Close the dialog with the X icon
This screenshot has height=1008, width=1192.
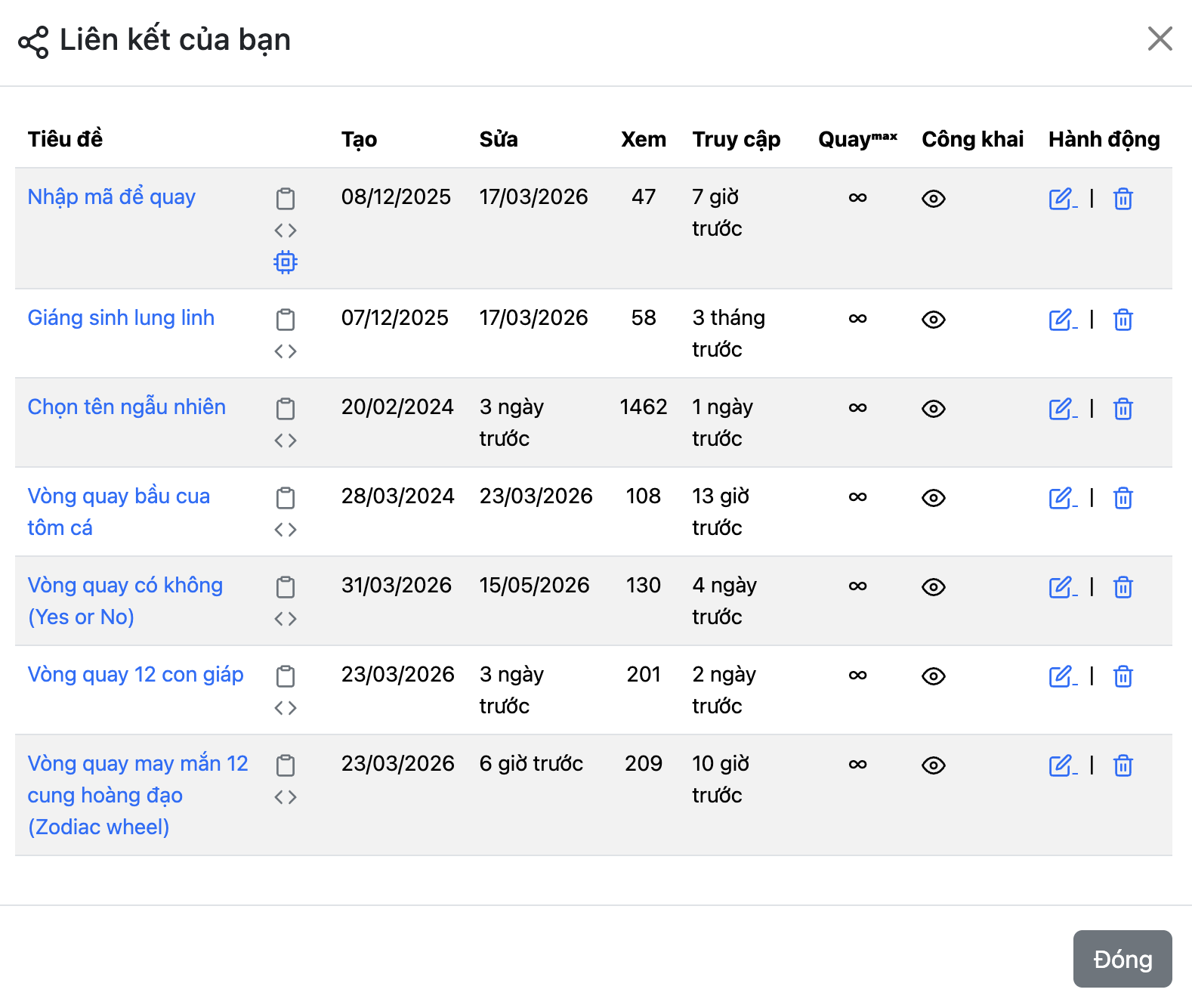[1160, 39]
